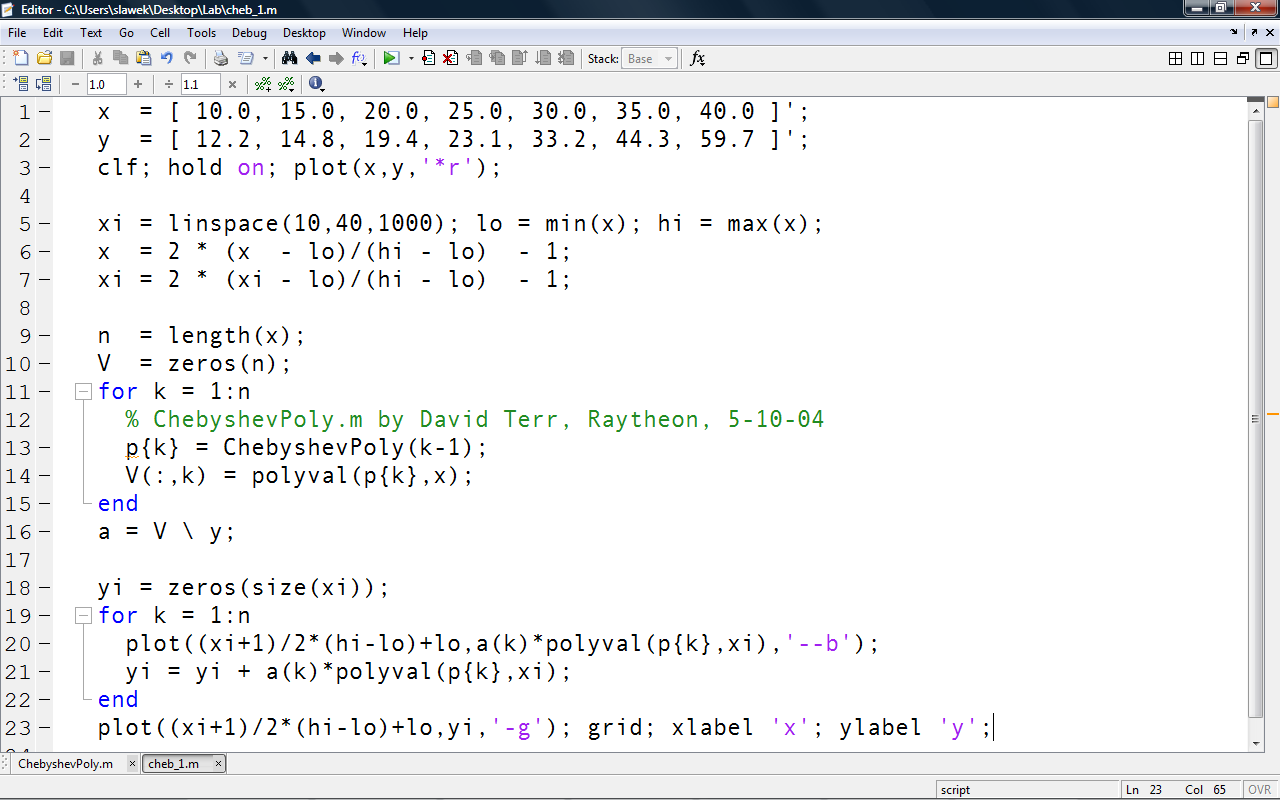Image resolution: width=1280 pixels, height=800 pixels.
Task: Maximize the document with the single-pane icon
Action: pos(1266,59)
